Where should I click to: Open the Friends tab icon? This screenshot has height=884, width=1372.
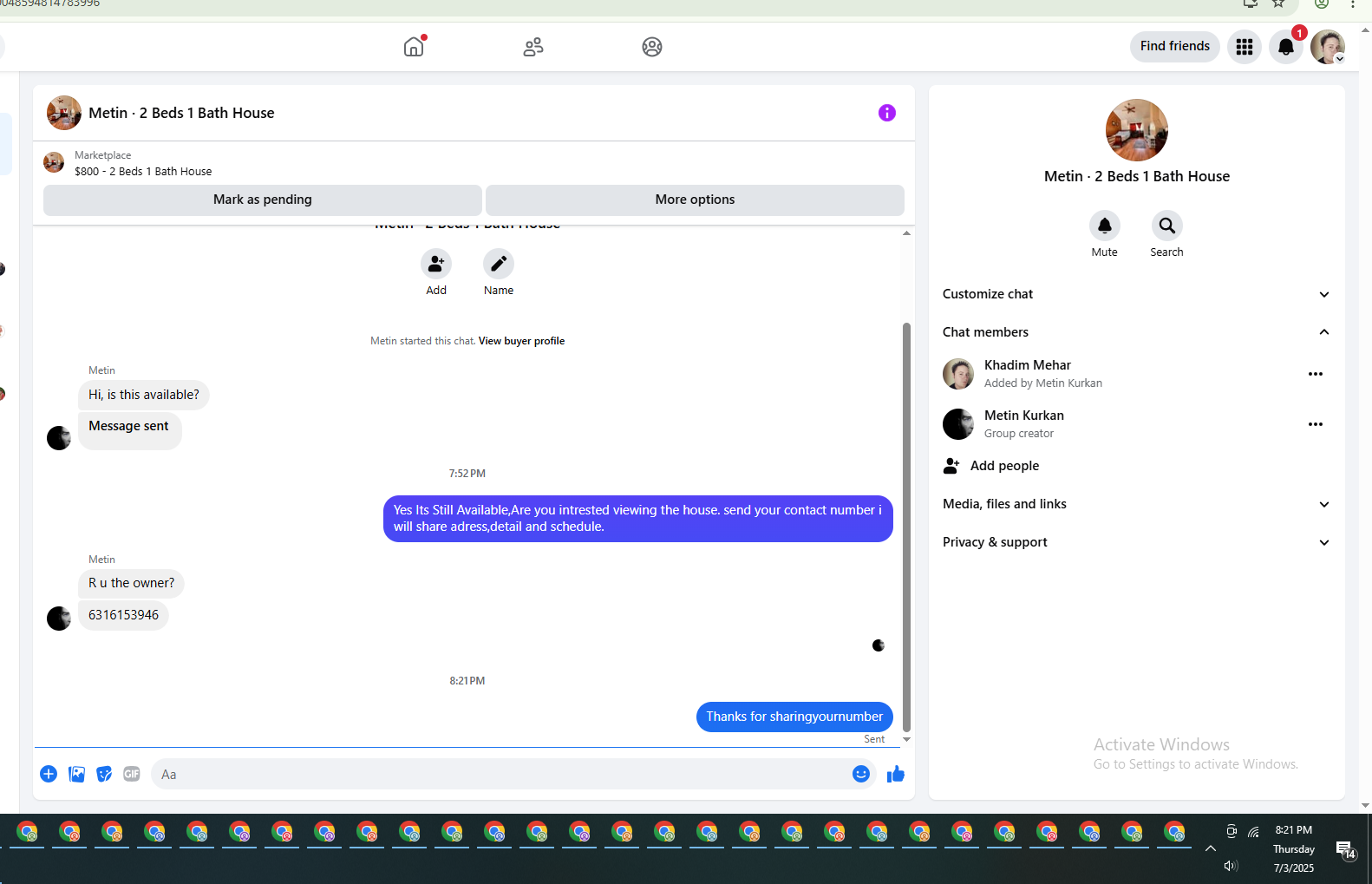click(533, 47)
